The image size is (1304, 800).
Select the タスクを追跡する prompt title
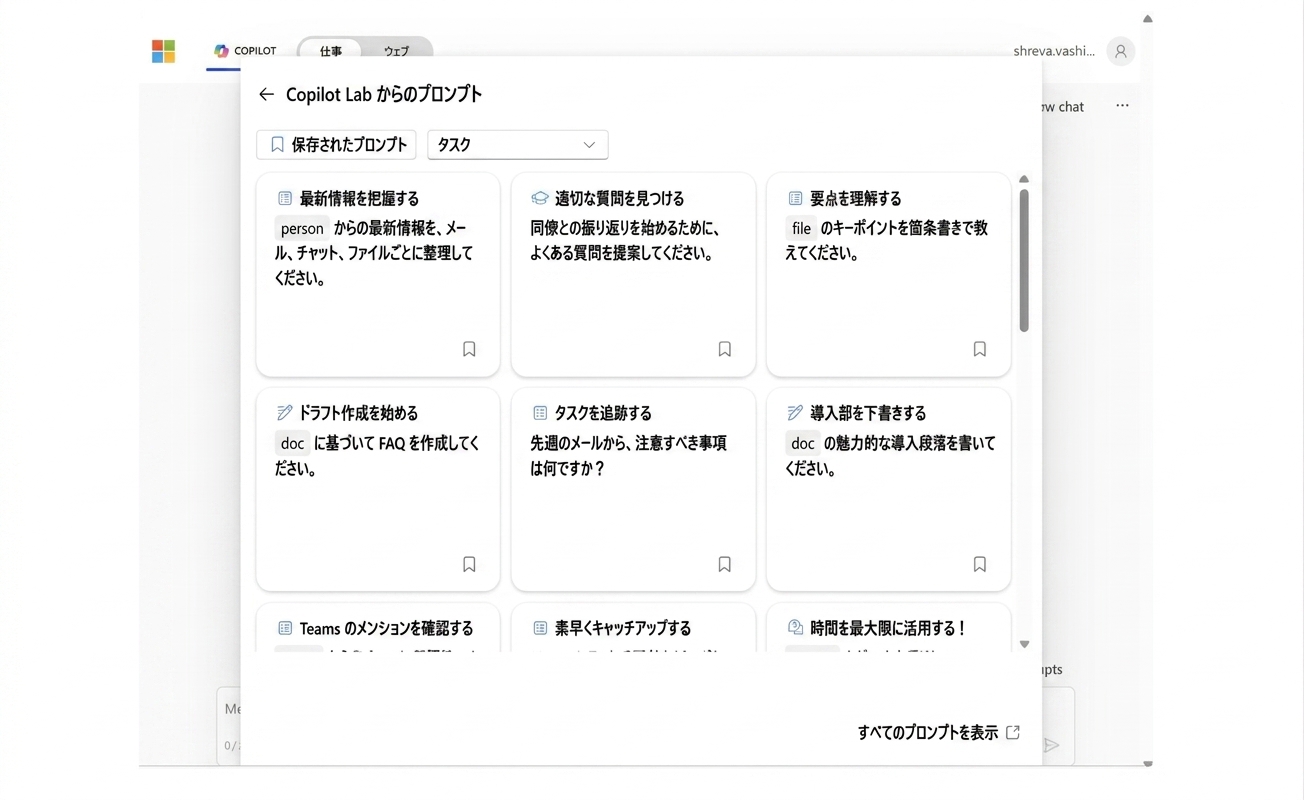point(603,413)
